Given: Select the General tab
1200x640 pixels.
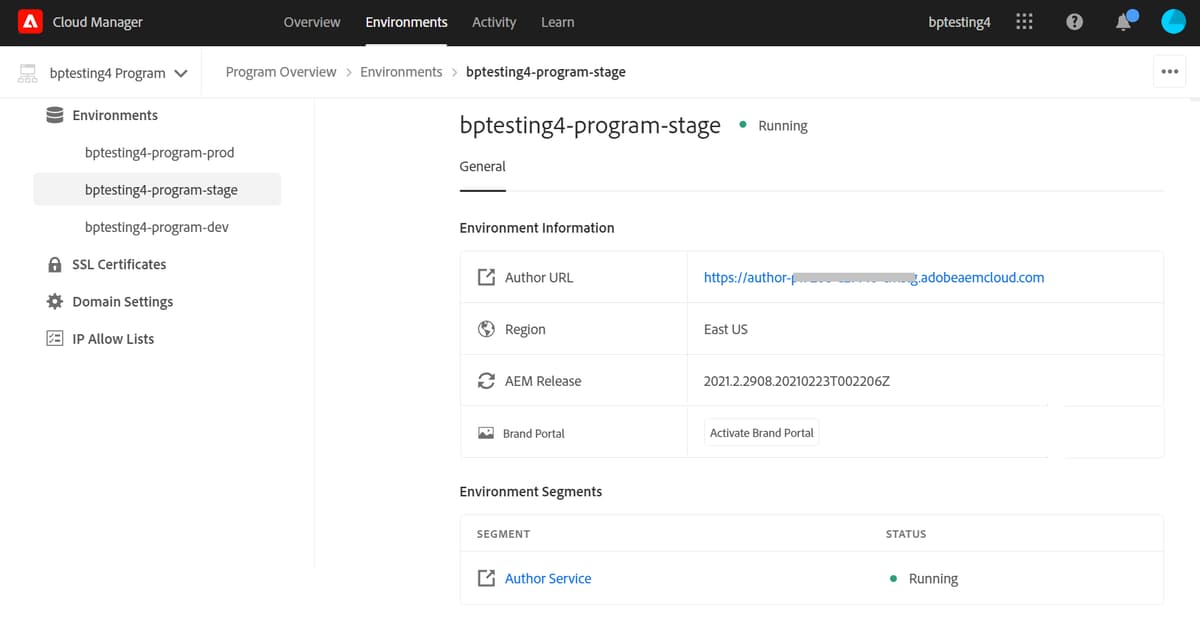Looking at the screenshot, I should coord(482,166).
